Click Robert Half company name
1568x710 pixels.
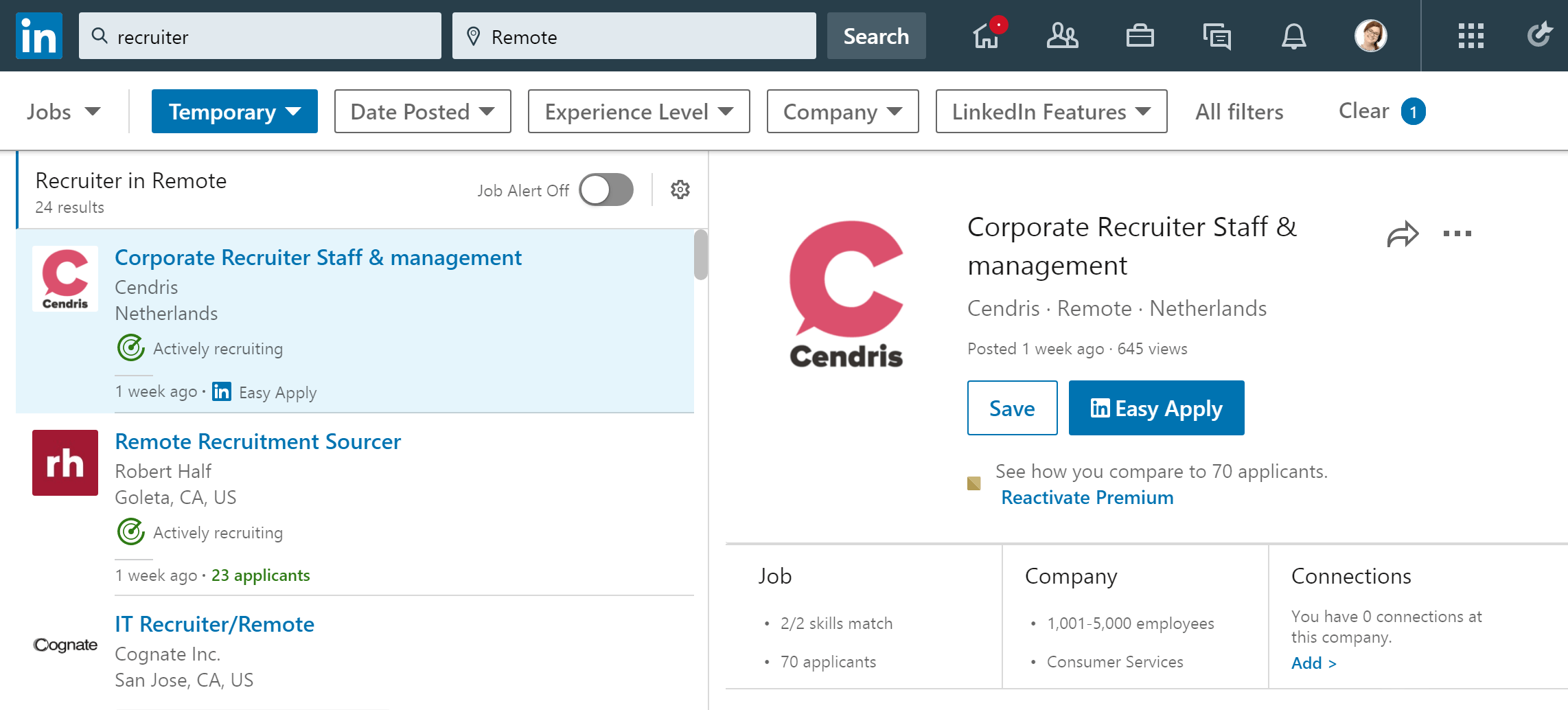point(163,471)
